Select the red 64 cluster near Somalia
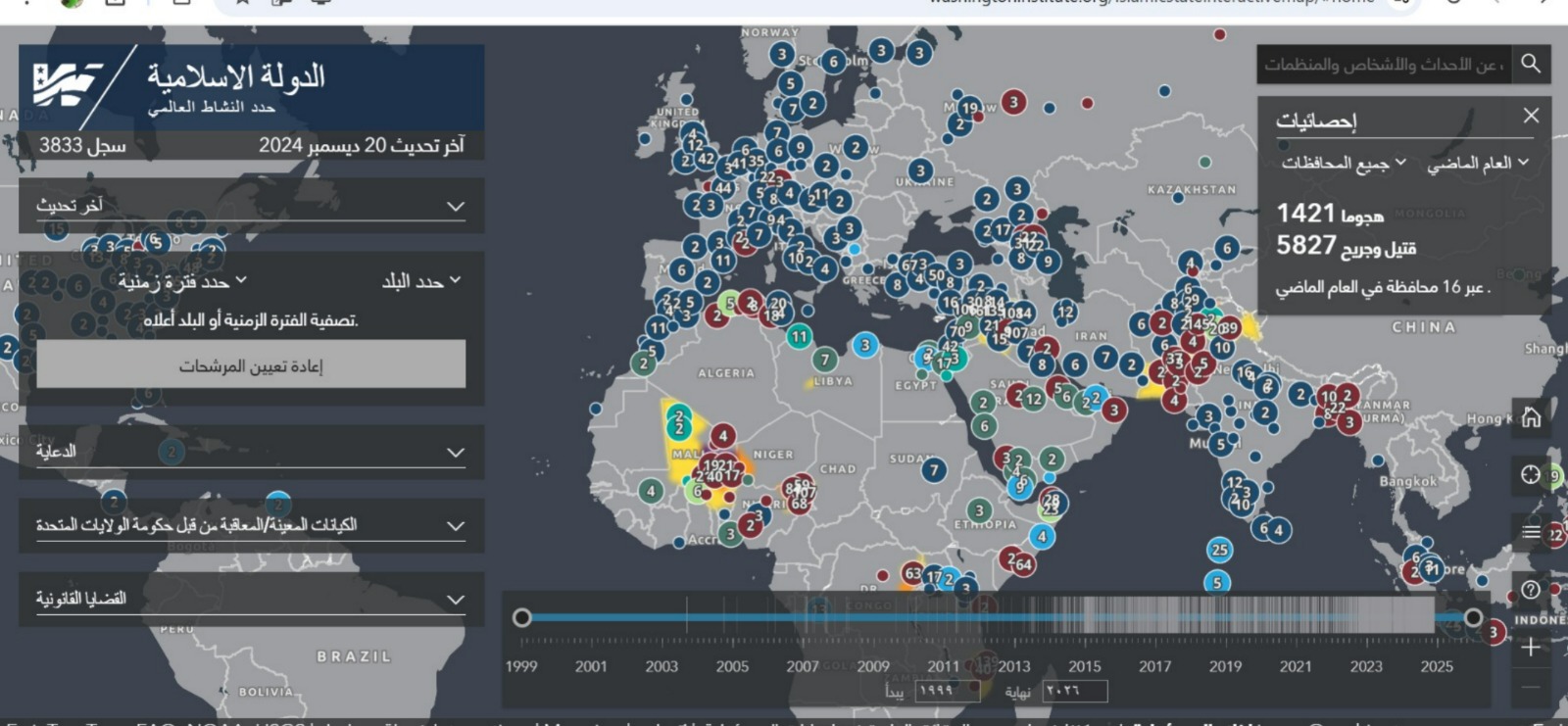The image size is (1568, 726). click(x=1022, y=564)
